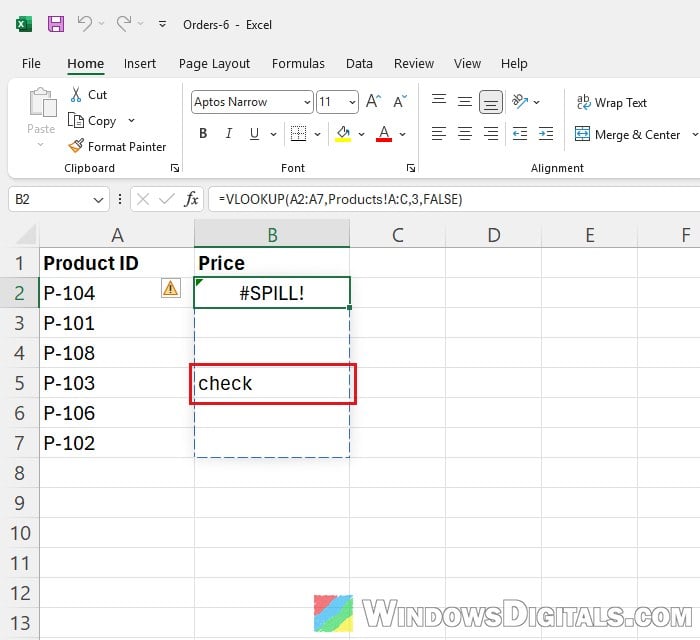Screen dimensions: 700x640
Task: Expand the Name Box dropdown arrow
Action: pyautogui.click(x=98, y=200)
